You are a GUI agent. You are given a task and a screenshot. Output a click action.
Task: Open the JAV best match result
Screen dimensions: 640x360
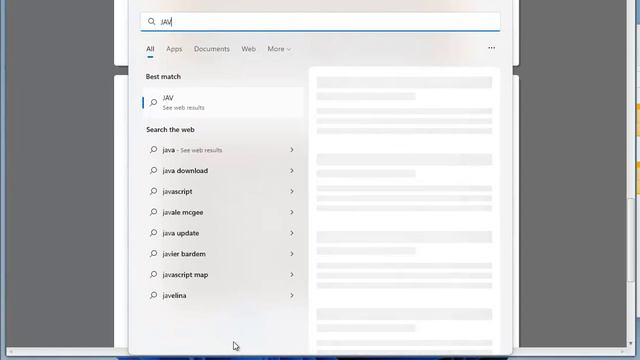point(223,102)
